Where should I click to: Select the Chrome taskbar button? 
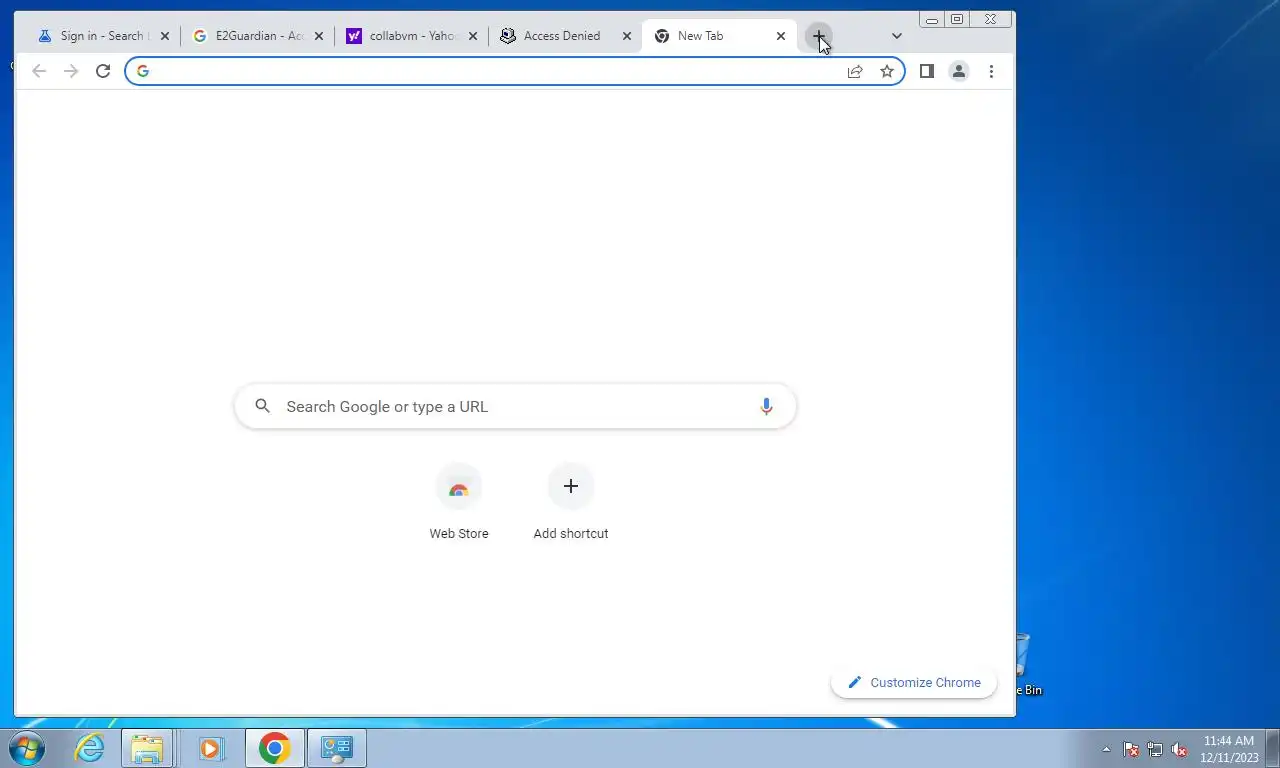tap(274, 748)
